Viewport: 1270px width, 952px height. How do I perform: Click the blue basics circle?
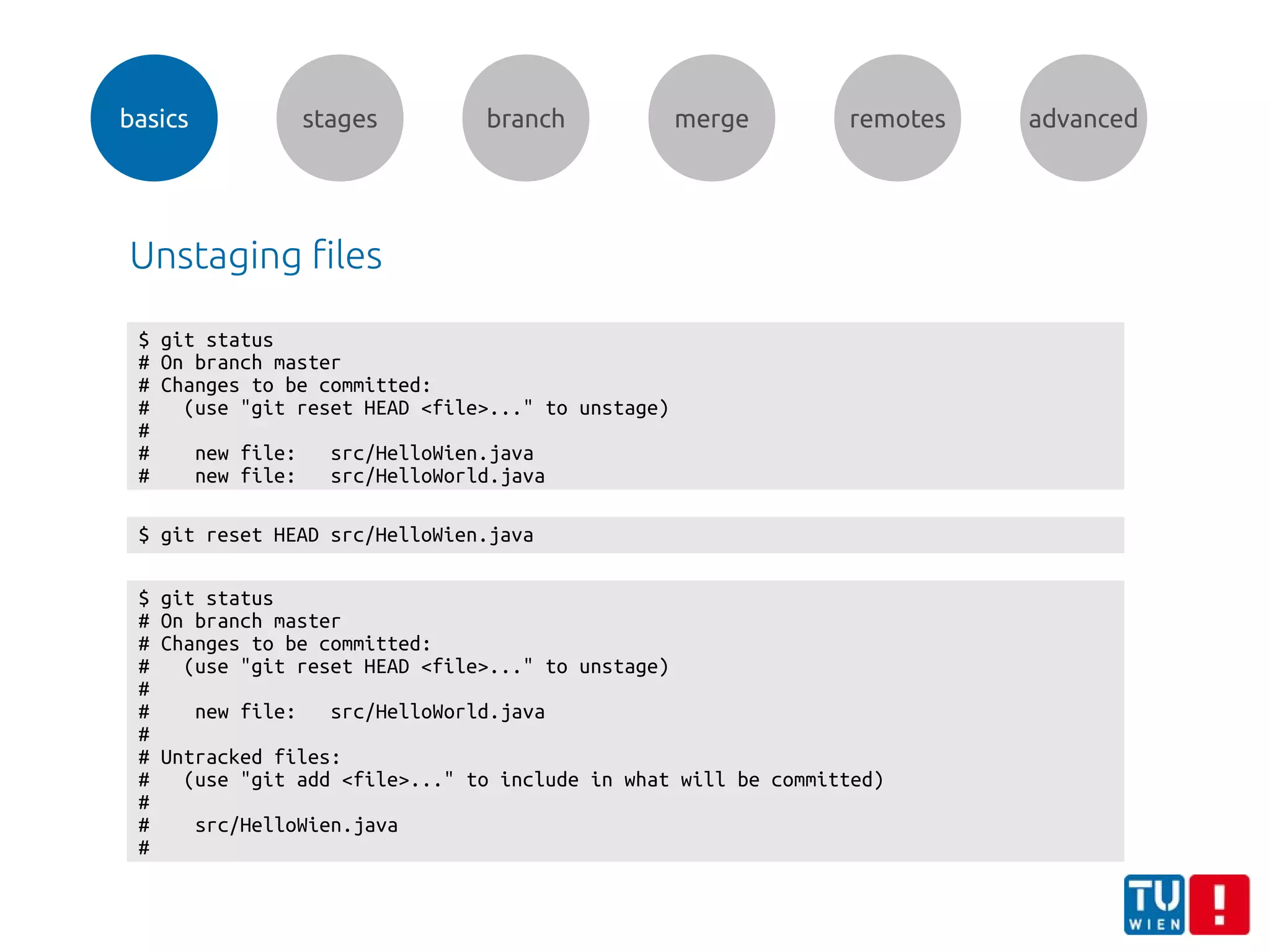[x=154, y=118]
